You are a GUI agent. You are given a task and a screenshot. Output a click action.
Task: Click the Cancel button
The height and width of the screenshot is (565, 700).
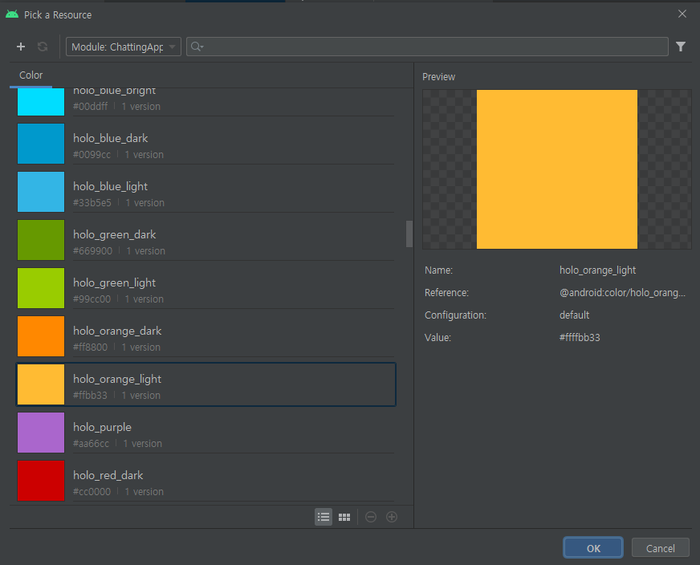(x=660, y=548)
